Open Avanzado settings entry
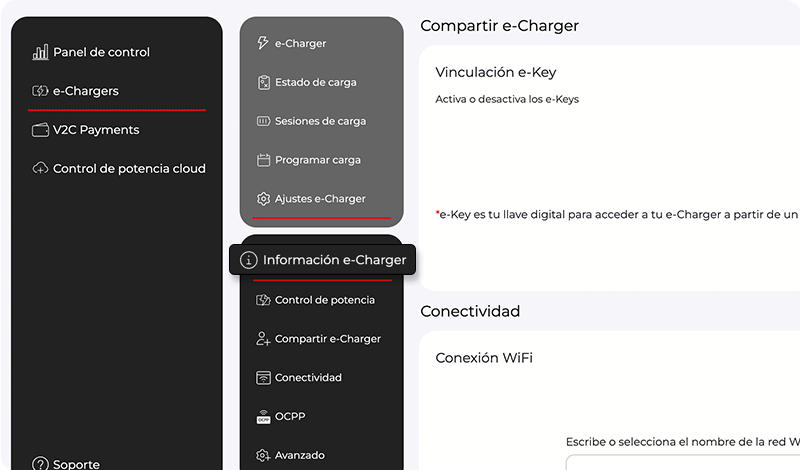Screen dimensions: 800x470 click(299, 455)
